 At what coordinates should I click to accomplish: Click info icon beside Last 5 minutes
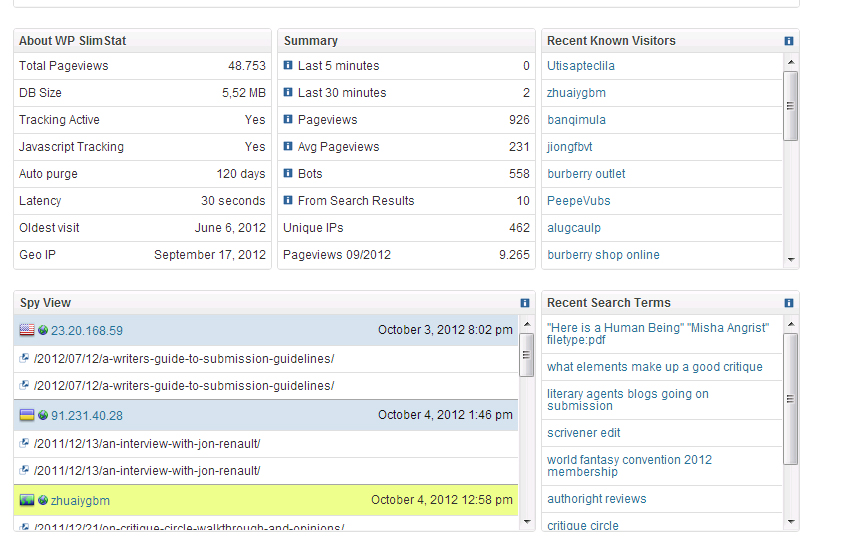(x=288, y=66)
